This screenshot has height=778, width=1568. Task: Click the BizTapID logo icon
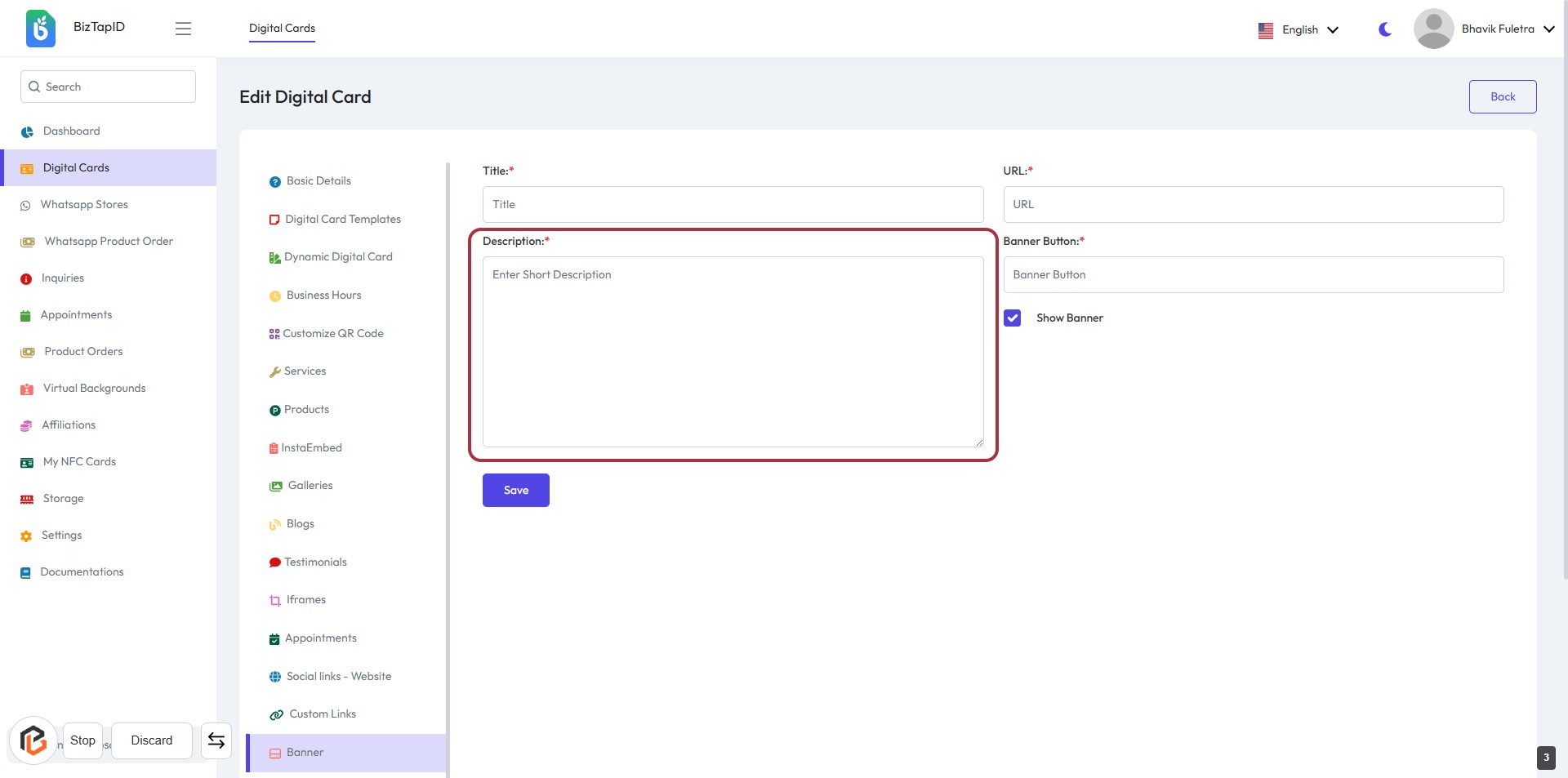click(x=40, y=29)
